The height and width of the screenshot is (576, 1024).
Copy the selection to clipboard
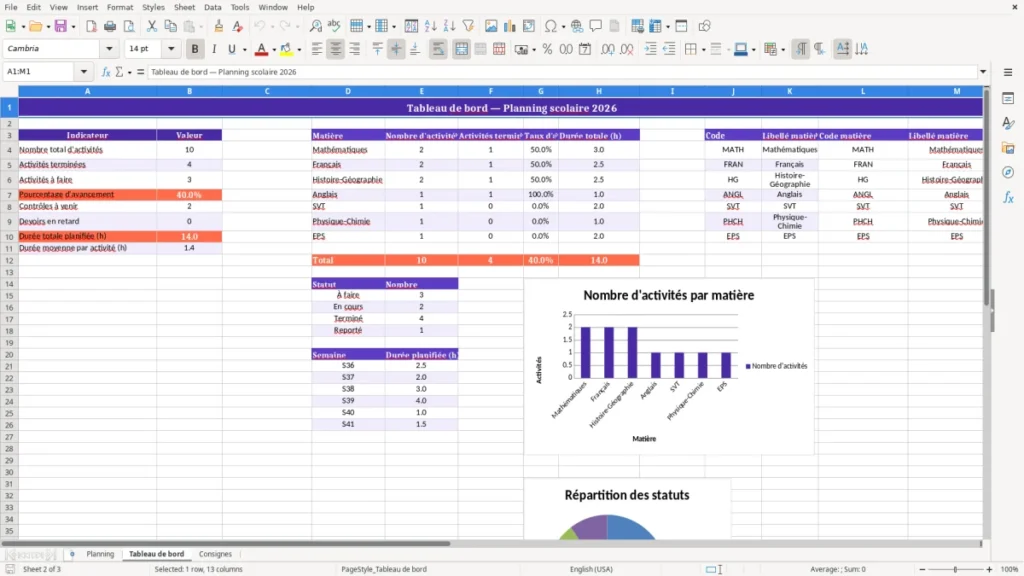click(x=170, y=26)
